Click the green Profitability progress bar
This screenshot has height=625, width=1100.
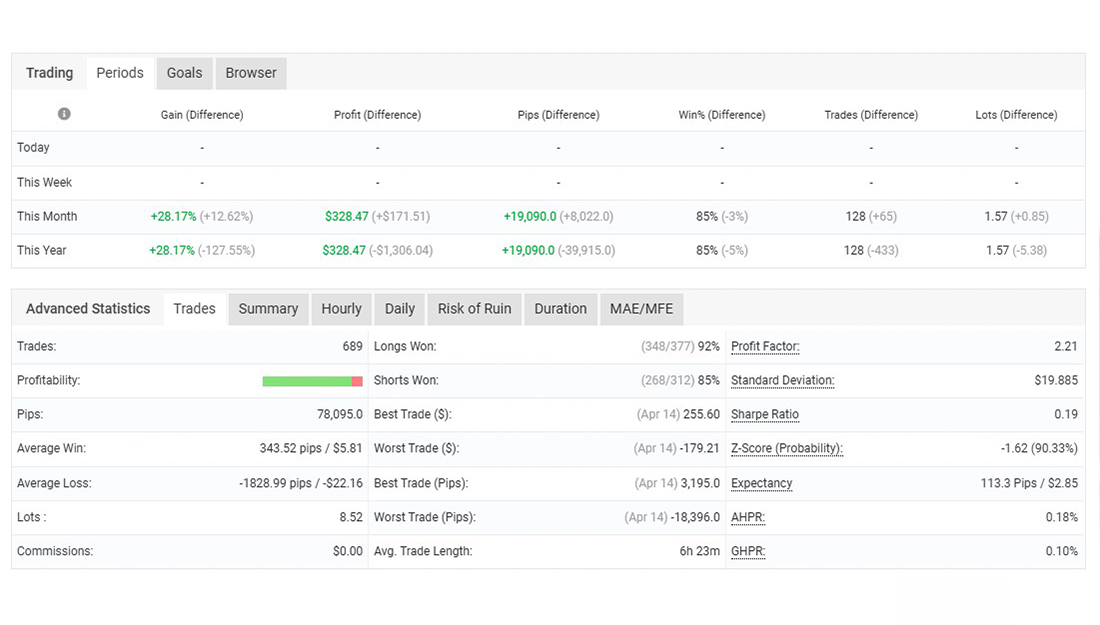[x=312, y=381]
